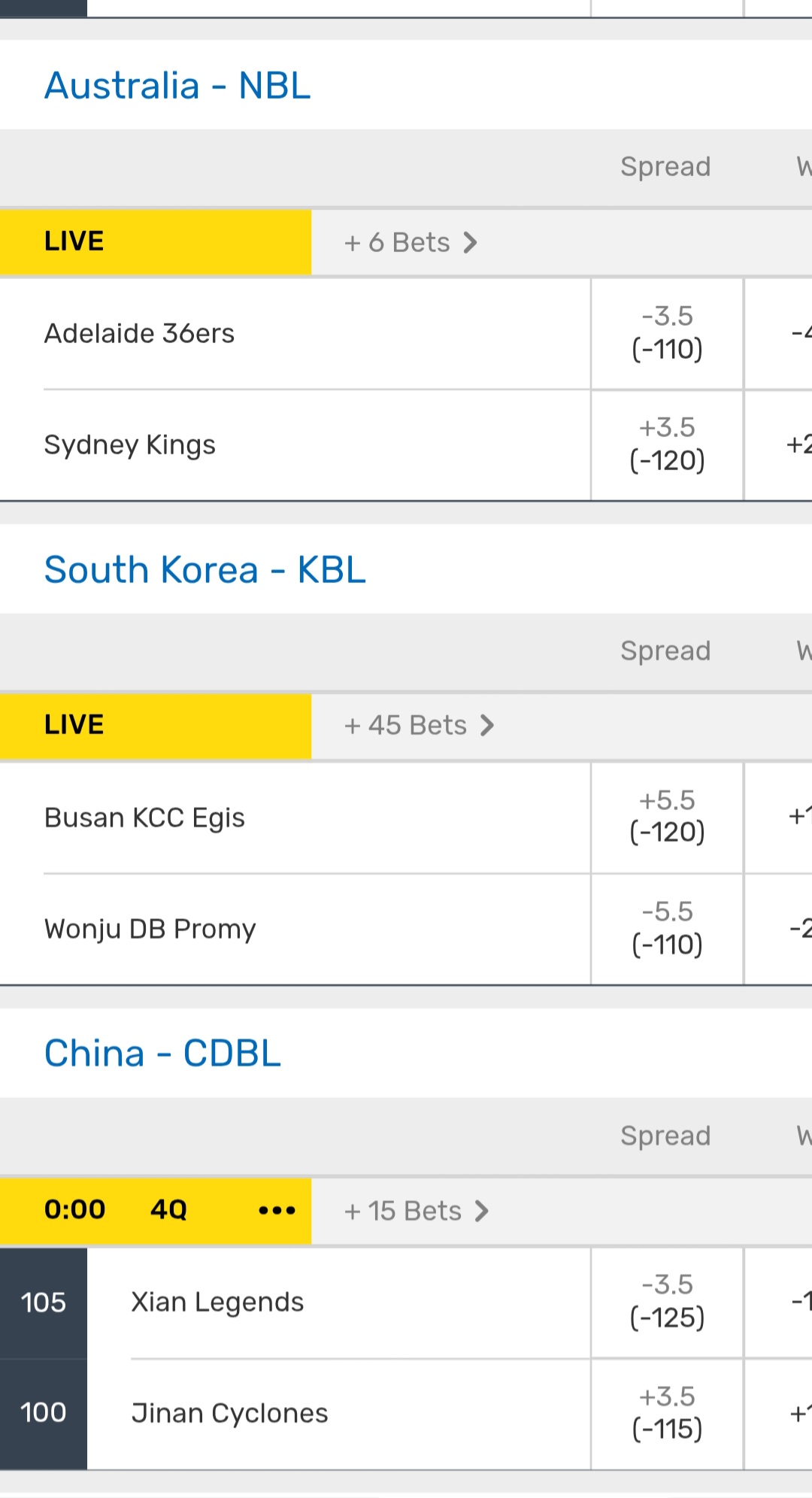
Task: Tap the LIVE badge for the NBL game
Action: click(x=74, y=241)
